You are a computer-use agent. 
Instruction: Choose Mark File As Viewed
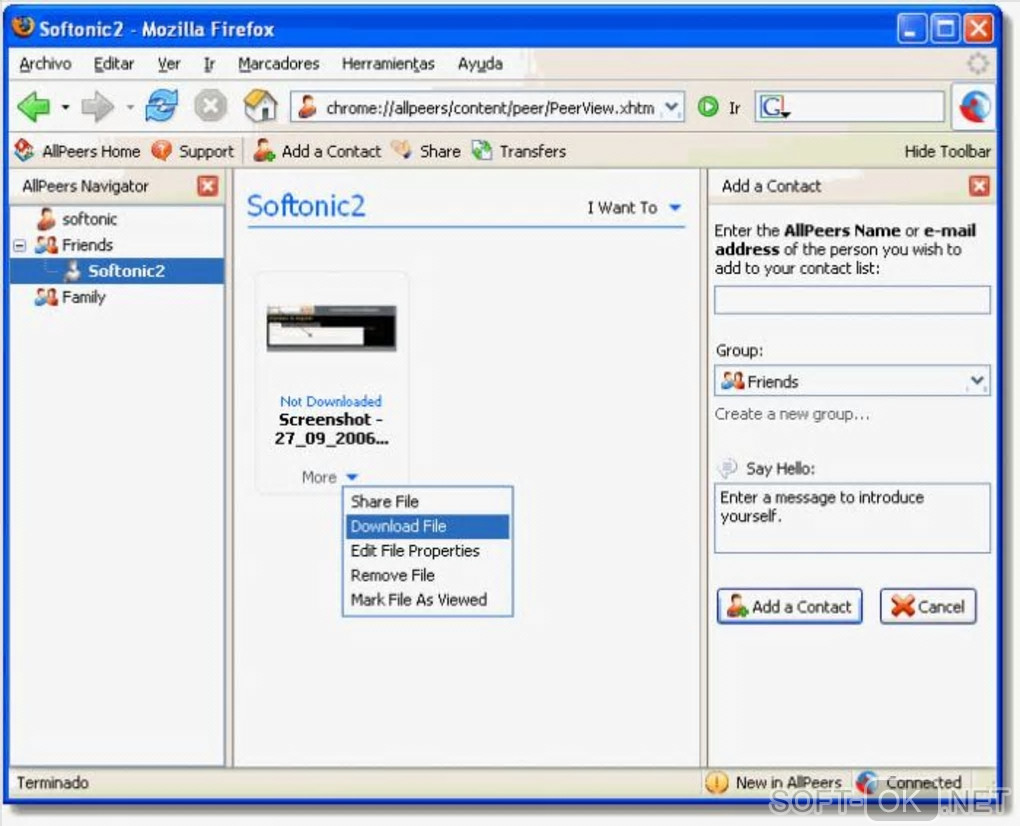(x=427, y=600)
